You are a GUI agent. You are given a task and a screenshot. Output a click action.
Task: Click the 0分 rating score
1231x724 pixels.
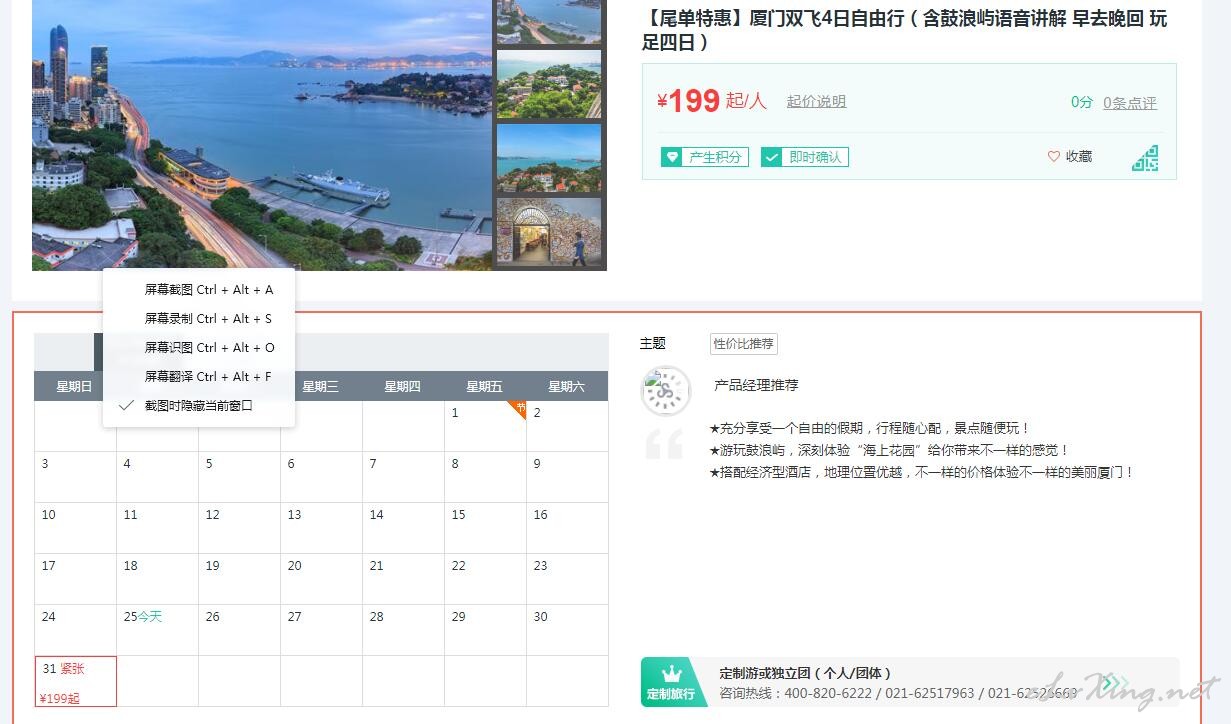pos(1082,102)
